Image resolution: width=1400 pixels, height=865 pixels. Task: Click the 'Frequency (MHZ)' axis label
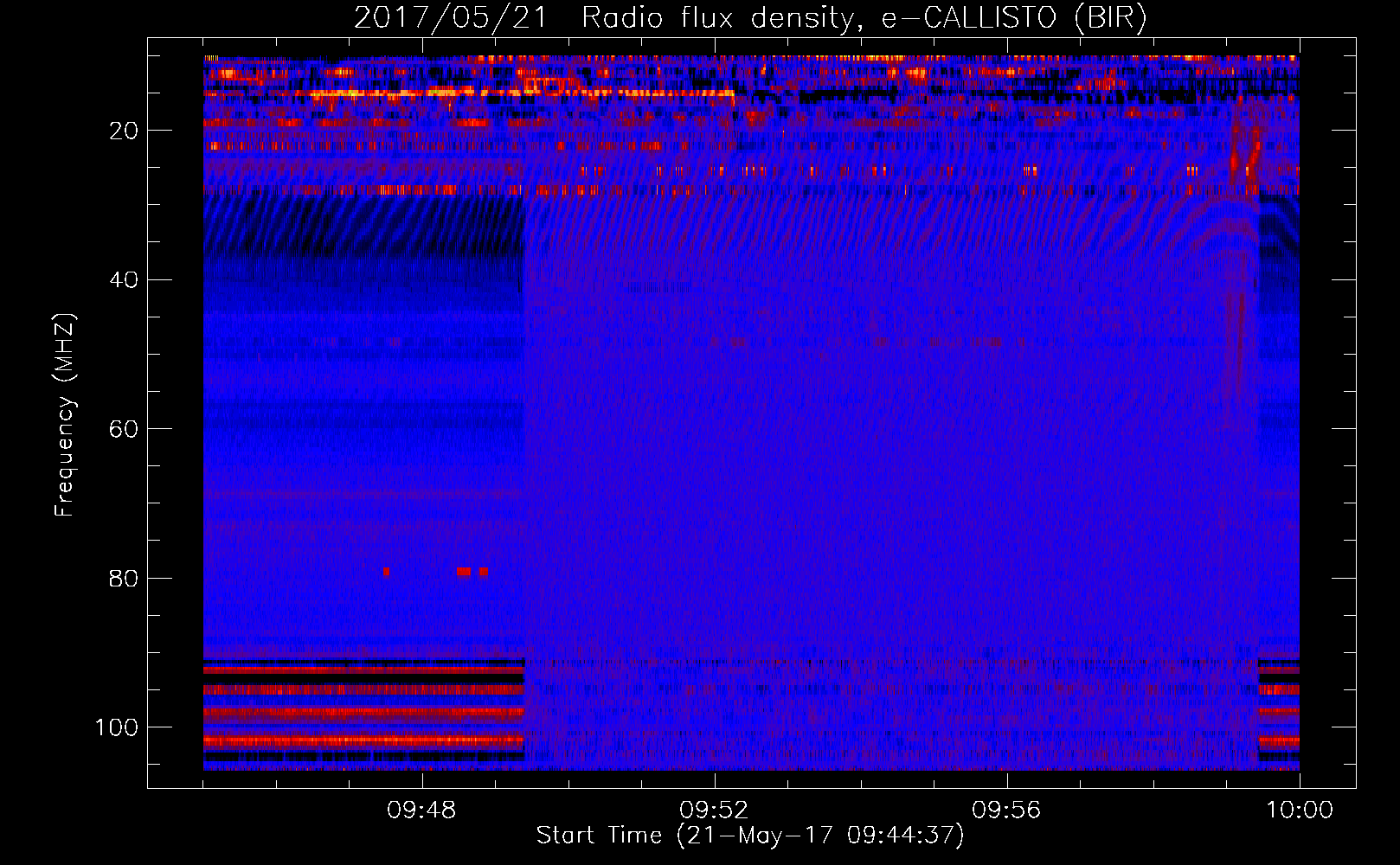[65, 415]
